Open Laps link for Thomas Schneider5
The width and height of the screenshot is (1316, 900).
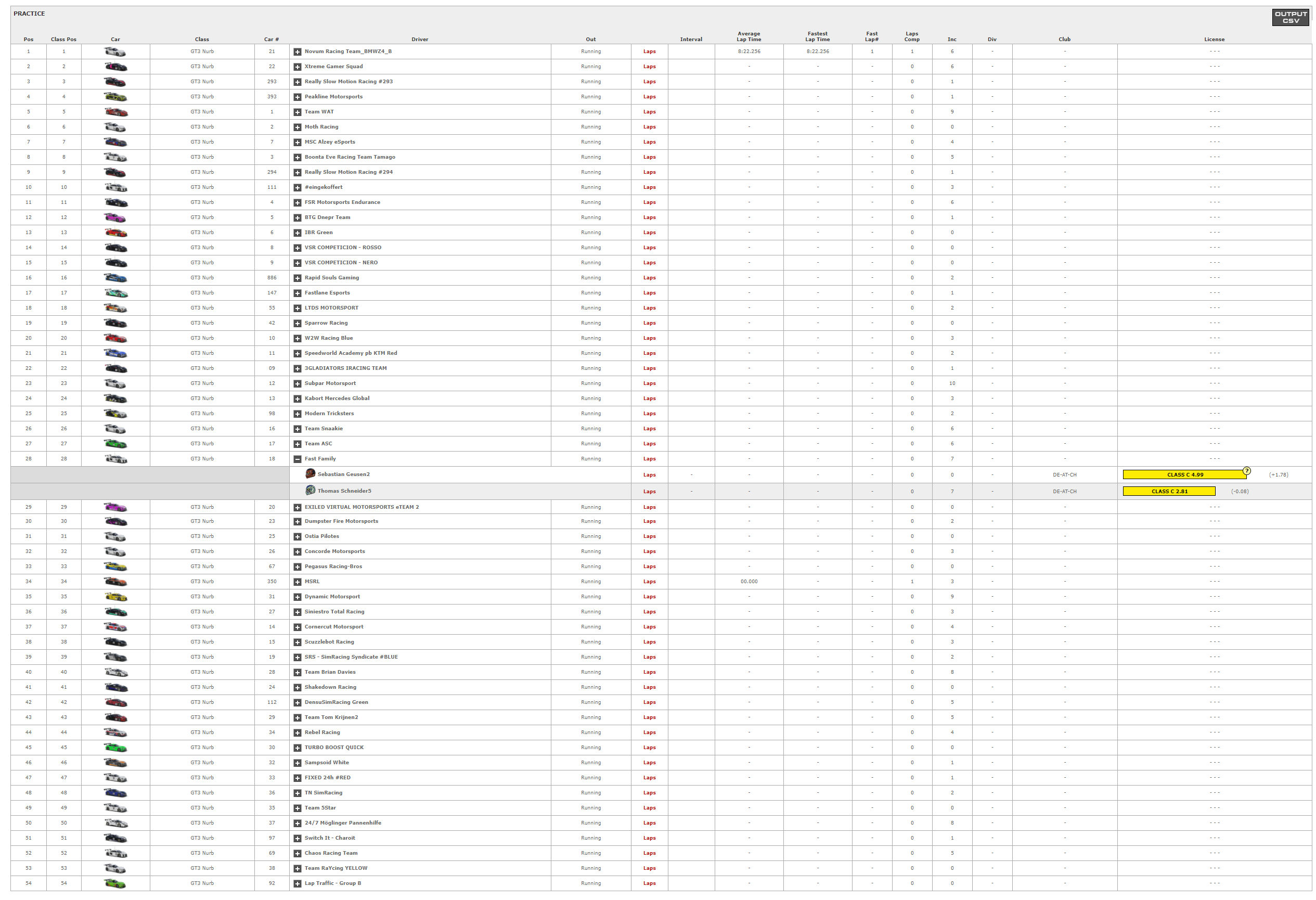click(x=650, y=492)
